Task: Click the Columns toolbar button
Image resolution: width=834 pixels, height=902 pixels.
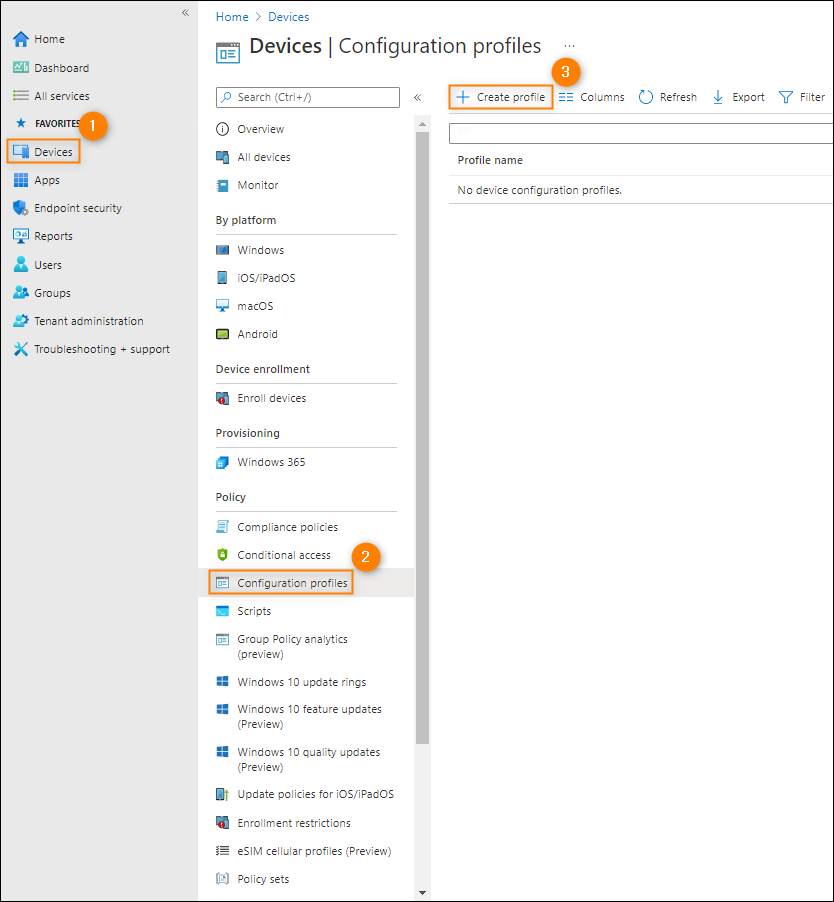Action: (x=592, y=97)
